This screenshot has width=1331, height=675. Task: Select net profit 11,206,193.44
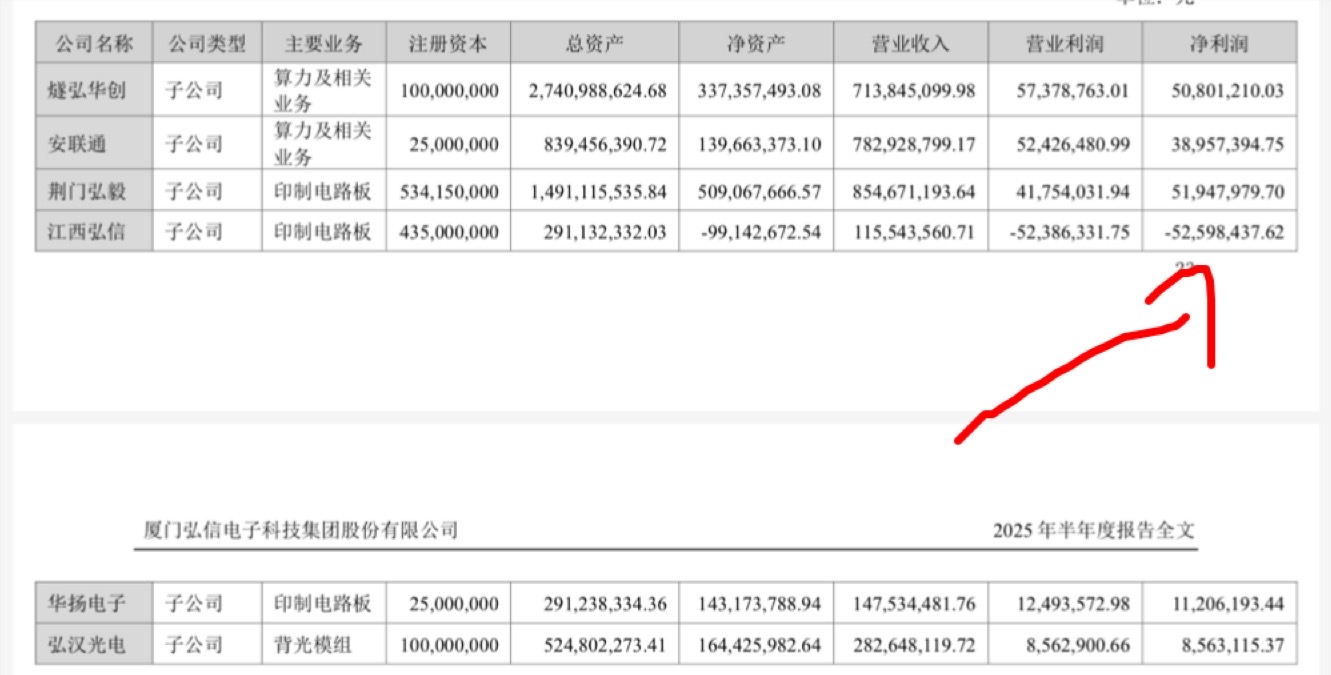(1226, 603)
